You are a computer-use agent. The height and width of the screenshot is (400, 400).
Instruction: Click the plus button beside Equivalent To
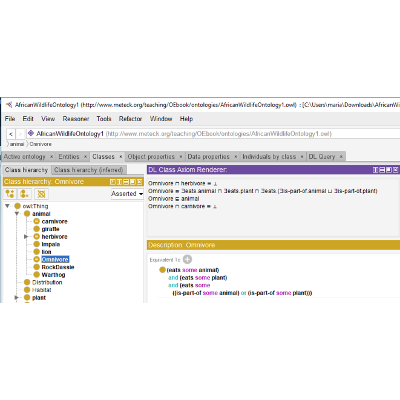[x=187, y=259]
